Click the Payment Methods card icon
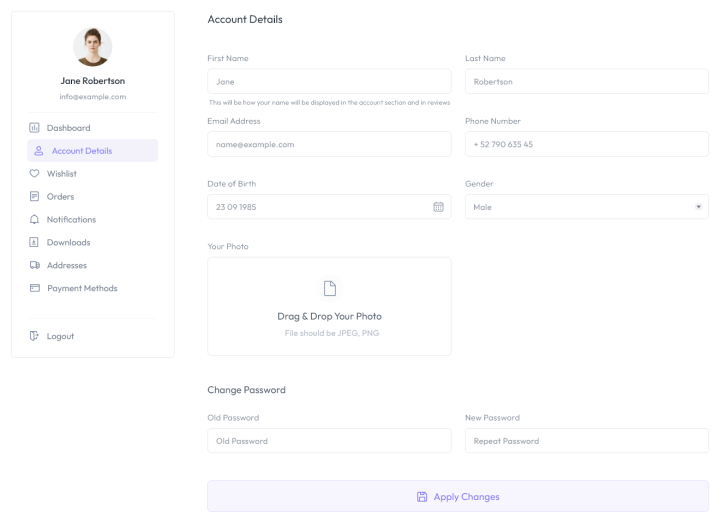The image size is (720, 518). (34, 289)
